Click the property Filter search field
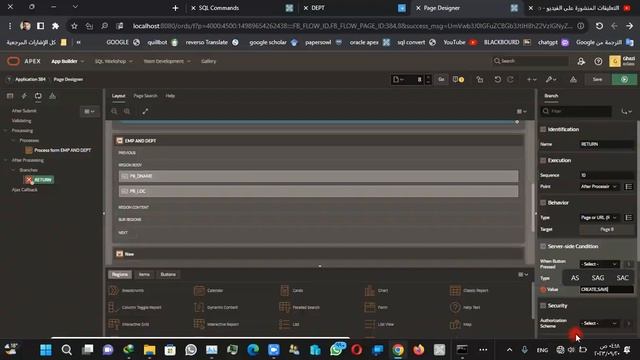 pos(576,111)
